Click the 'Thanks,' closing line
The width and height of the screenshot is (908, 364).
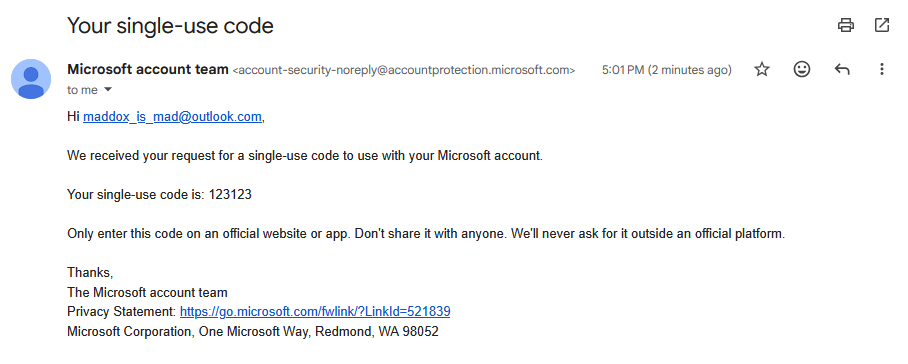(x=90, y=273)
